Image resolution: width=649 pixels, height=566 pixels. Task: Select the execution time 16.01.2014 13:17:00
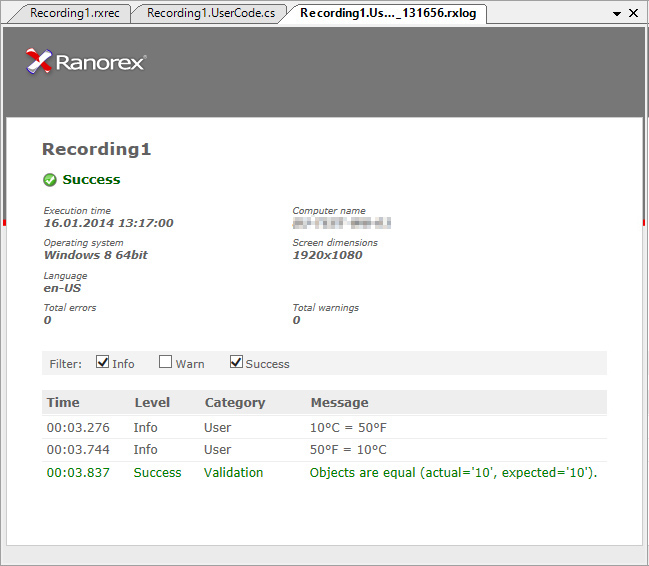click(x=108, y=223)
